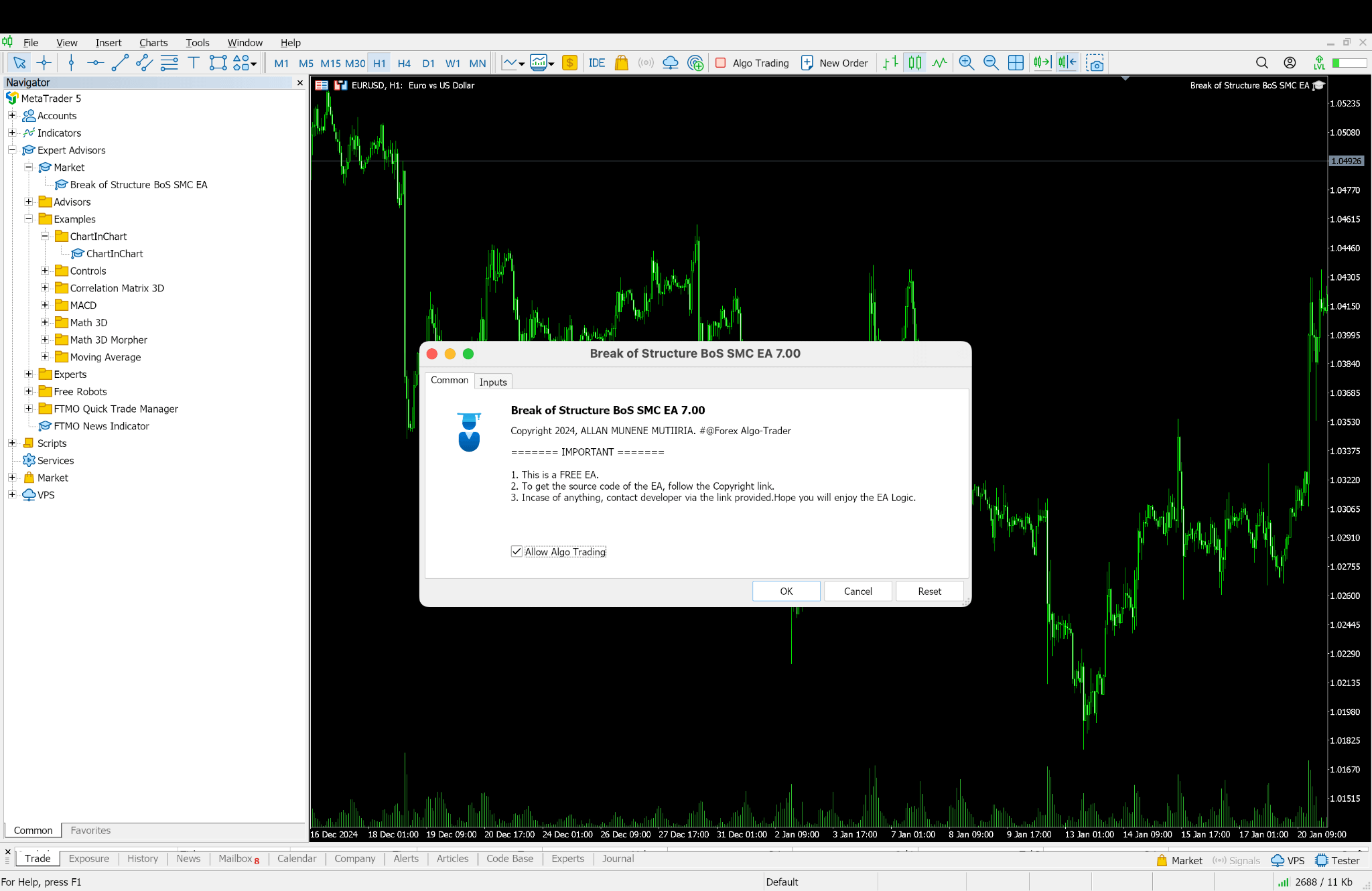
Task: Open the Tester panel button
Action: (1337, 861)
